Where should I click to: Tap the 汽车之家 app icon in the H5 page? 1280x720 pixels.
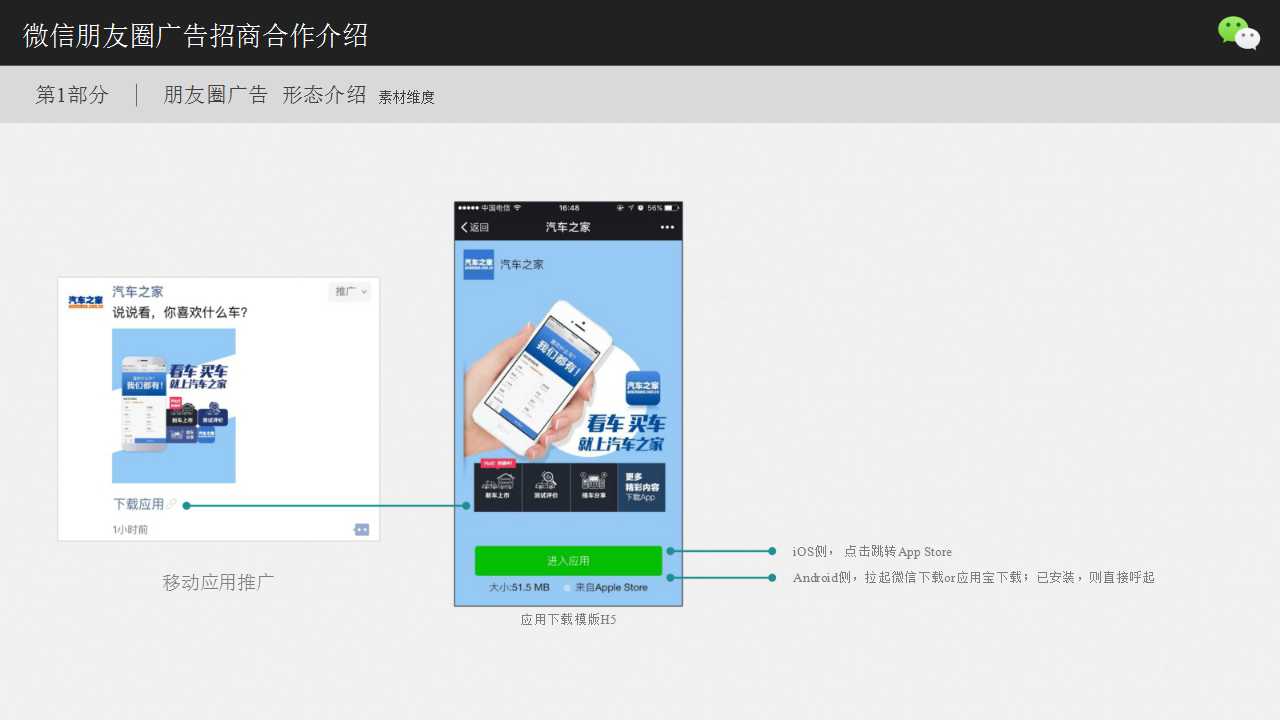click(478, 264)
